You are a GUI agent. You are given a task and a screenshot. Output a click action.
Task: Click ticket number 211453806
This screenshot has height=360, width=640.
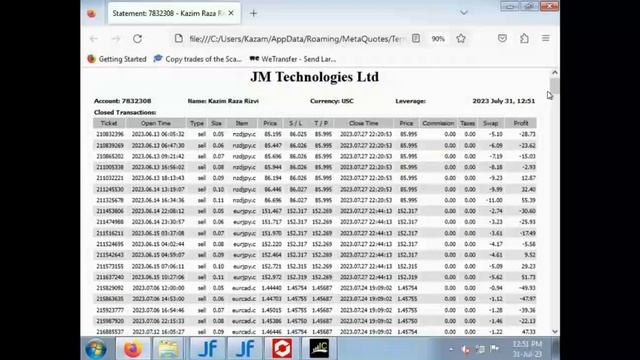pos(110,211)
